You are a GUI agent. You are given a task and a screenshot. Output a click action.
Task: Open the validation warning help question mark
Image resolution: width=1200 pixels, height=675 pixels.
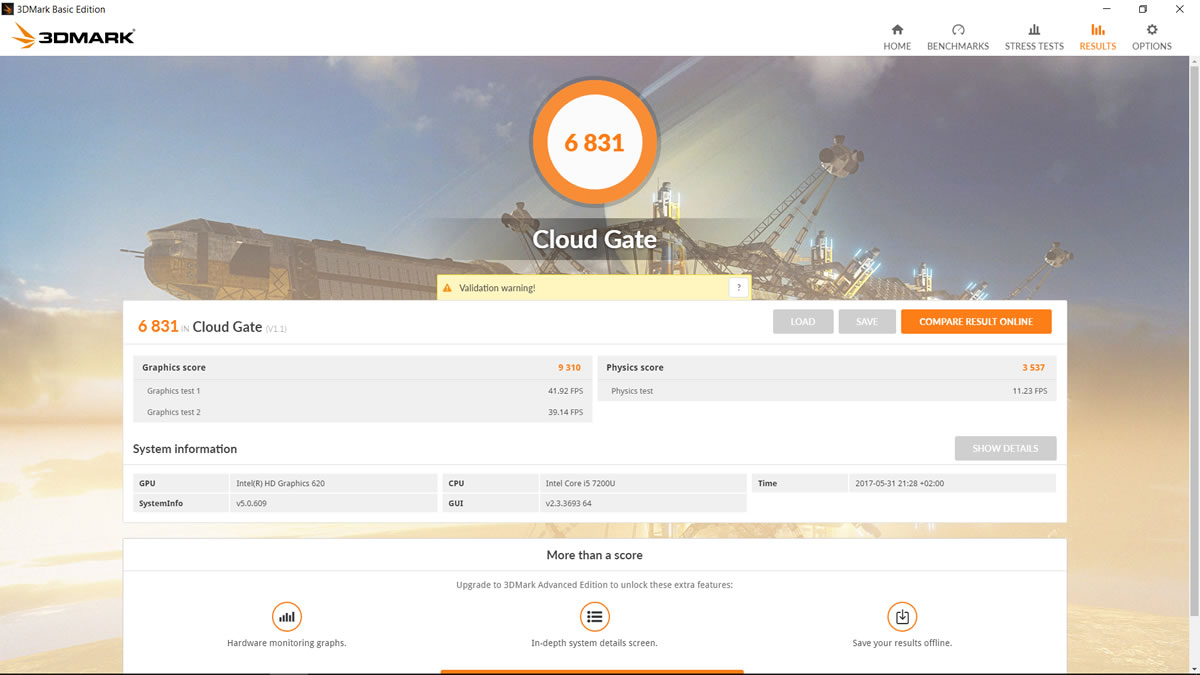(739, 288)
